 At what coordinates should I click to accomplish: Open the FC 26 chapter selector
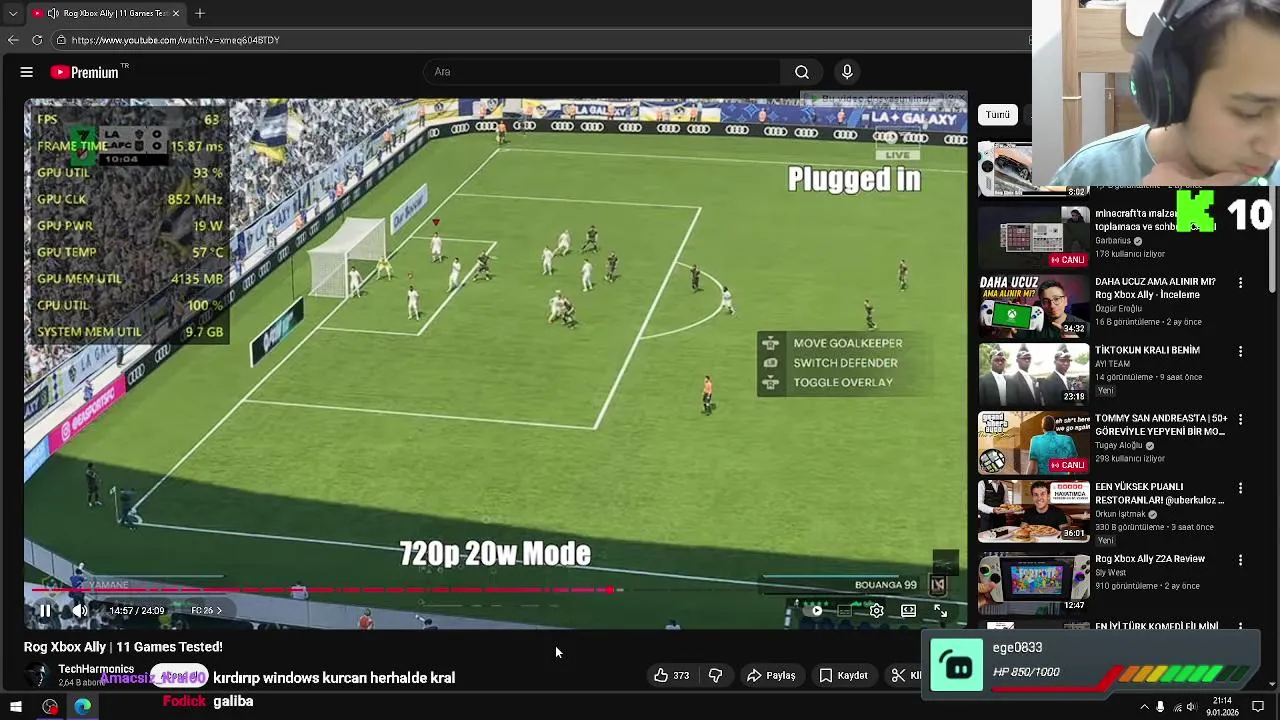206,610
